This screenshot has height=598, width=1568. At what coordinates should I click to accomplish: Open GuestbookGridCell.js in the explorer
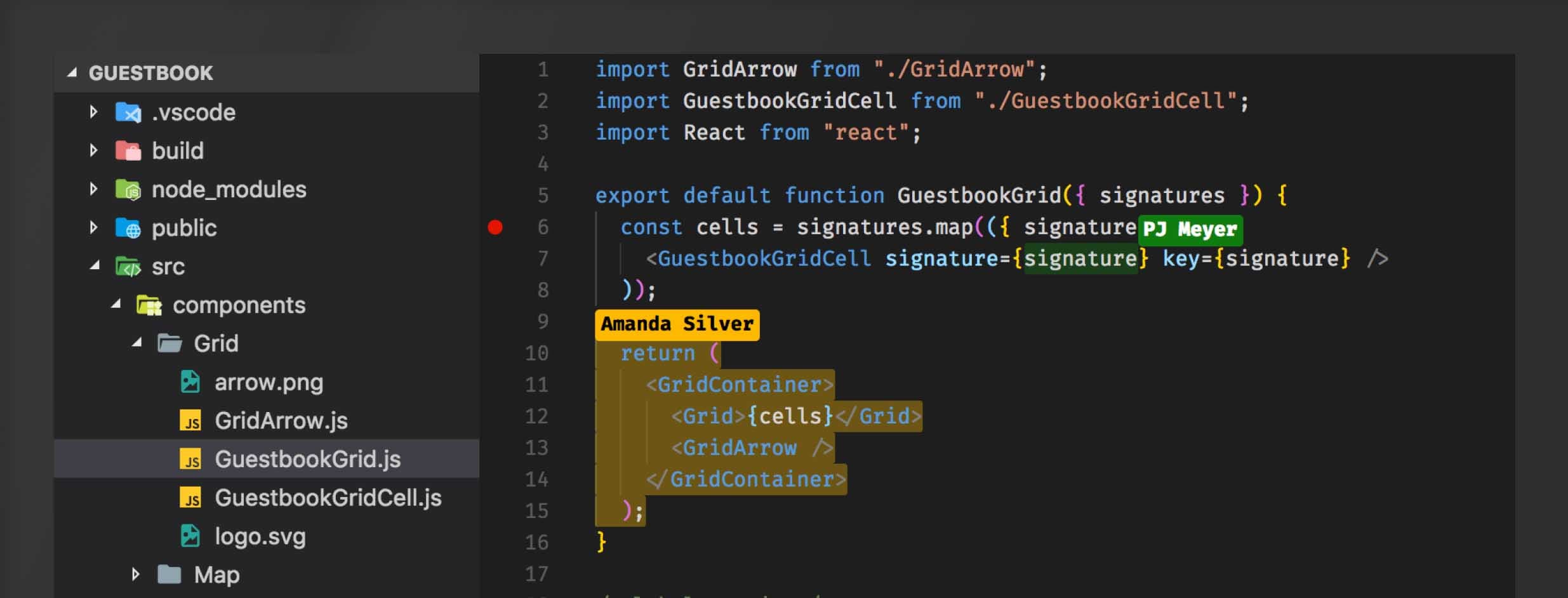[328, 498]
